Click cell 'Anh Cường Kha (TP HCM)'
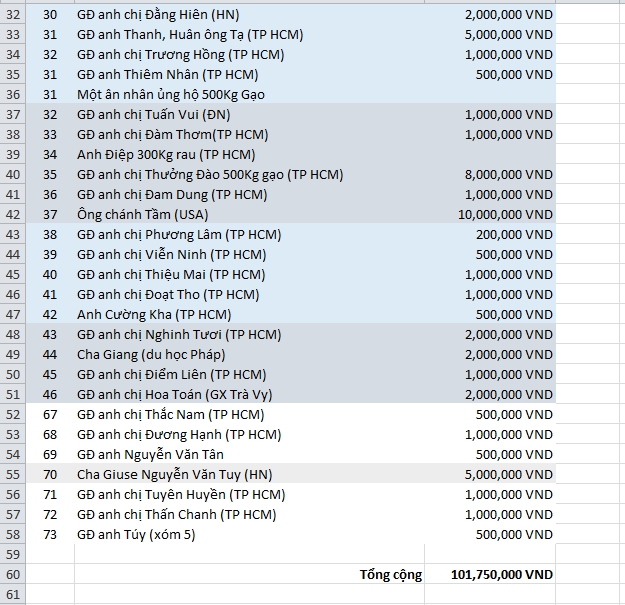 click(250, 314)
